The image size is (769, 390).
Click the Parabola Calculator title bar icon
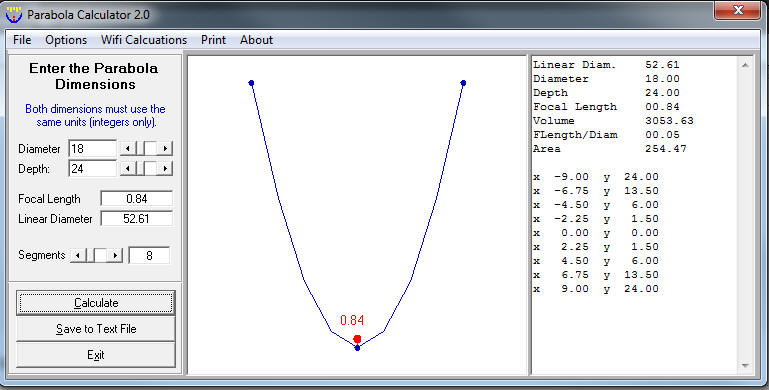tap(14, 14)
